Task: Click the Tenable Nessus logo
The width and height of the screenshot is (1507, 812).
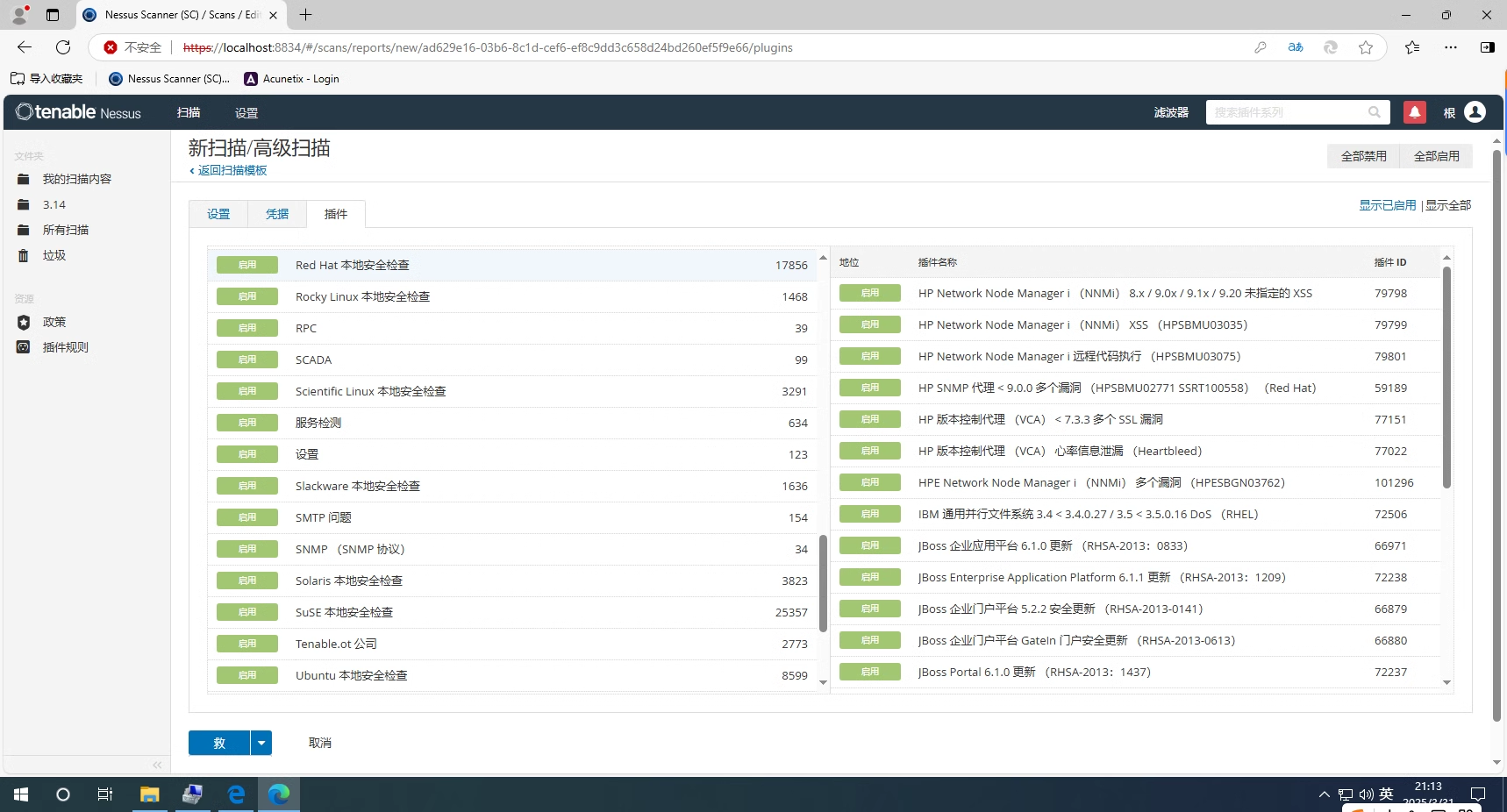Action: [x=78, y=112]
